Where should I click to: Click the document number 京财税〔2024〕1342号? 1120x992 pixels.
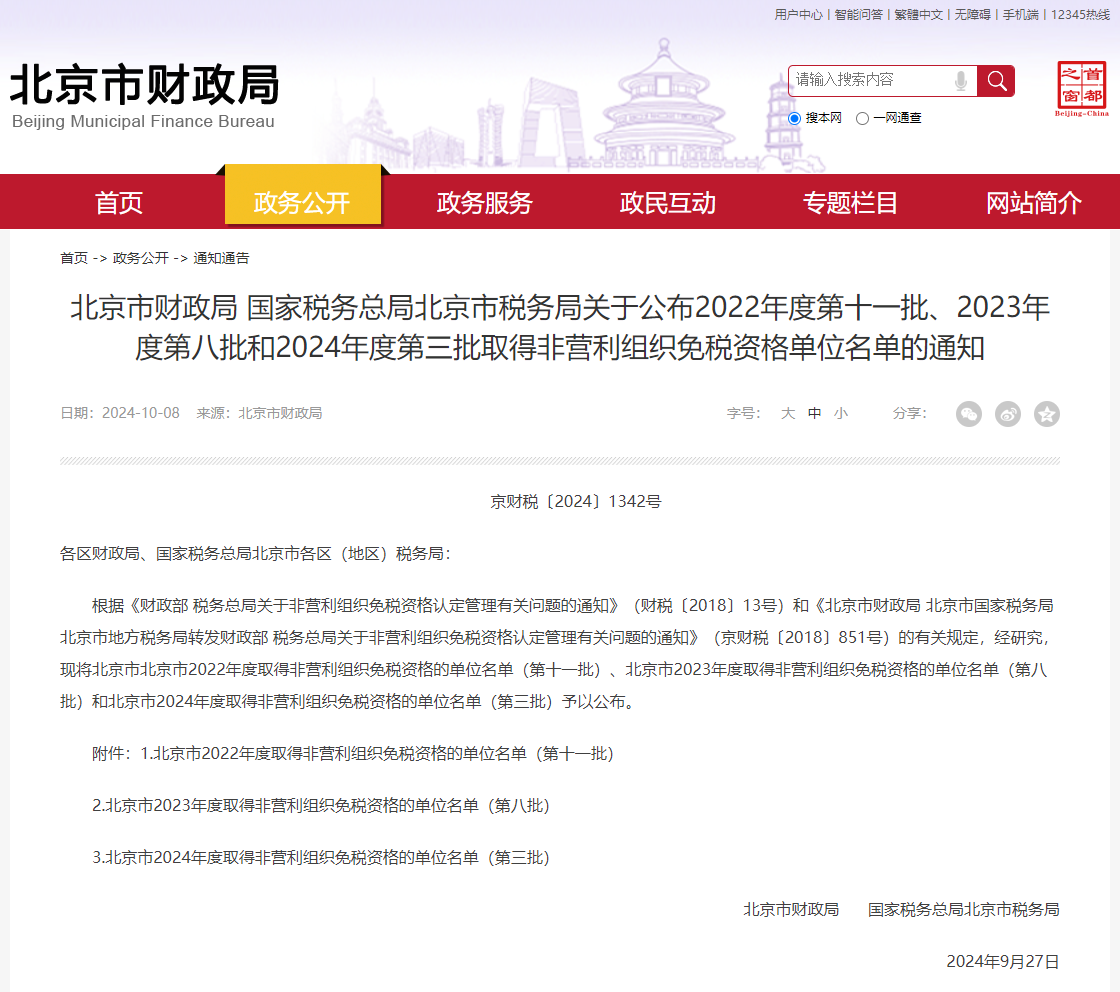click(x=576, y=501)
